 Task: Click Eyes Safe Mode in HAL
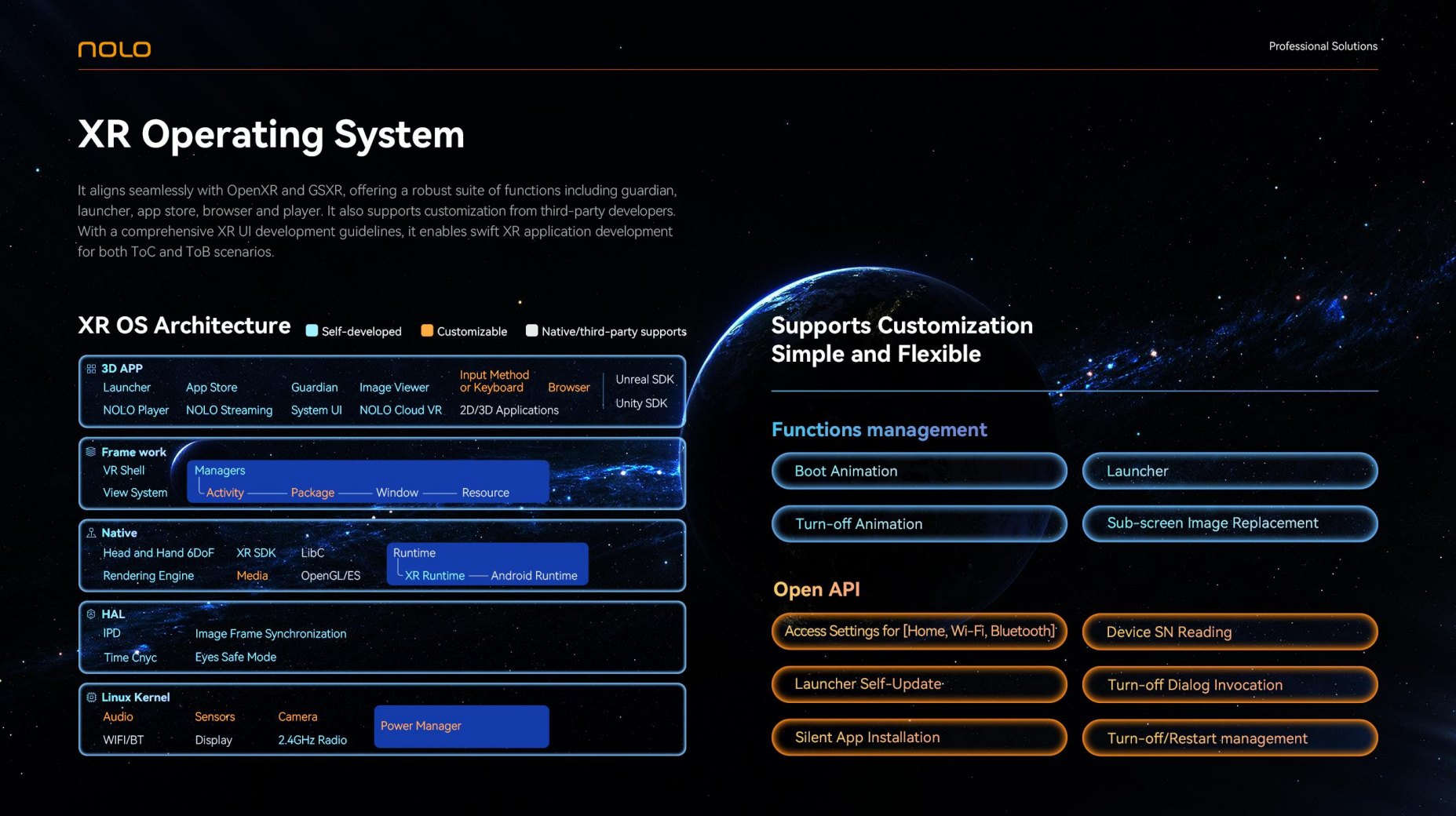coord(235,658)
